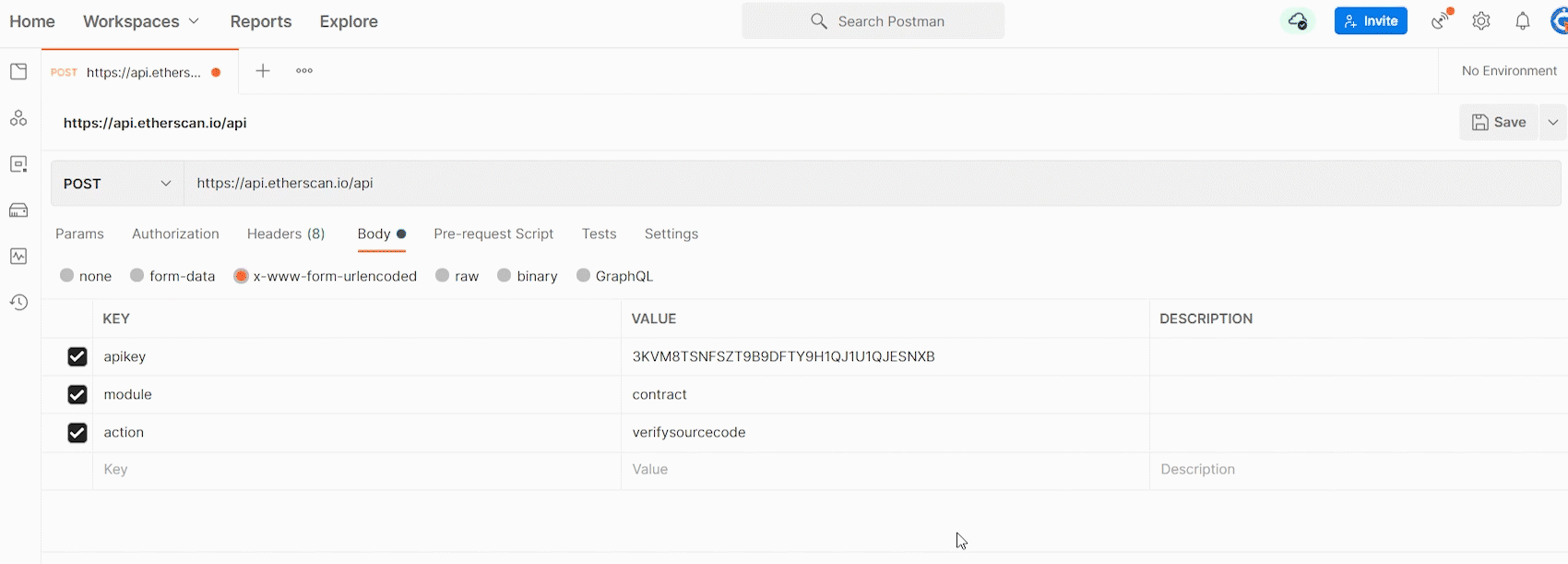Click the apikey key cell
The height and width of the screenshot is (564, 1568).
point(357,356)
